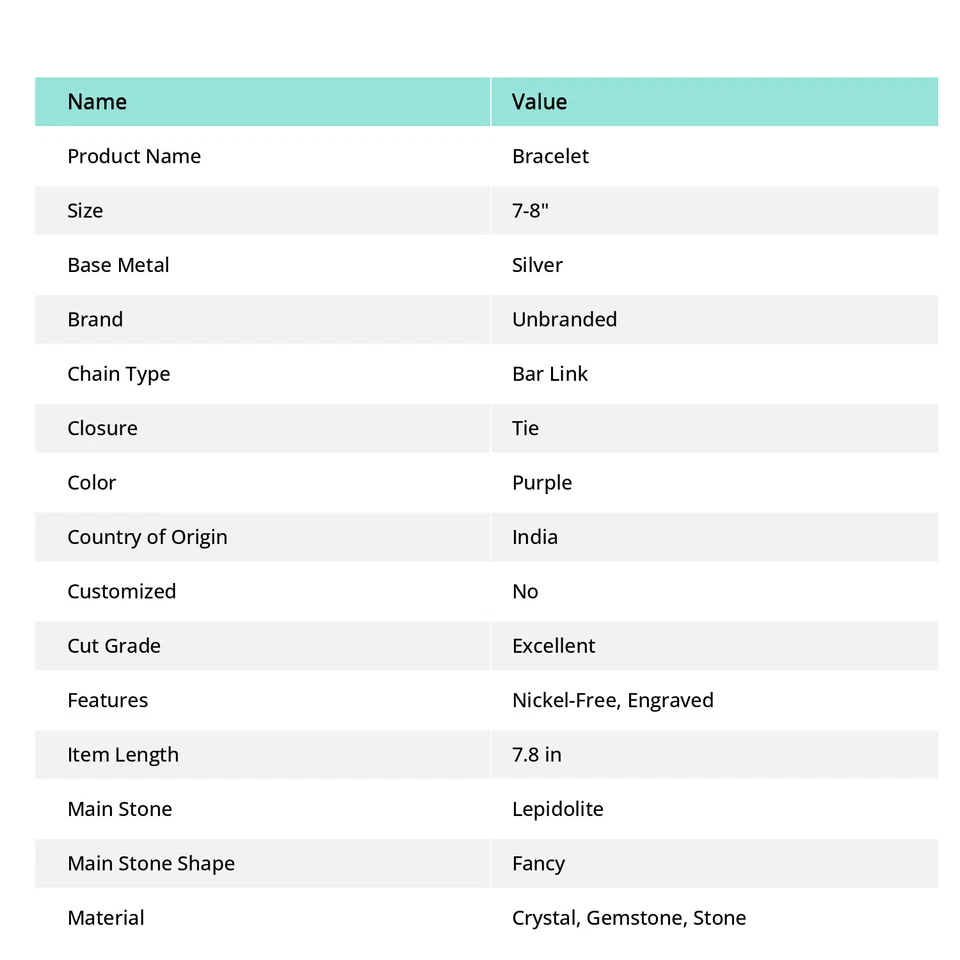This screenshot has width=960, height=960.
Task: Click the Unbranded brand value
Action: point(564,320)
